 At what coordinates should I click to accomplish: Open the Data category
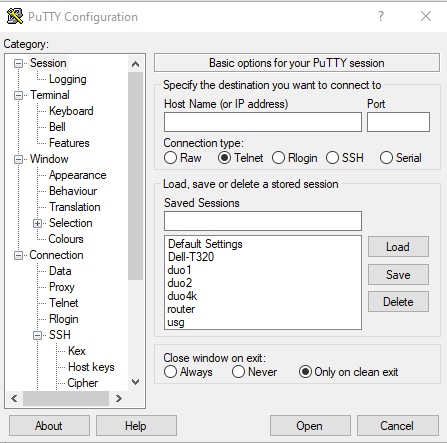pos(60,271)
